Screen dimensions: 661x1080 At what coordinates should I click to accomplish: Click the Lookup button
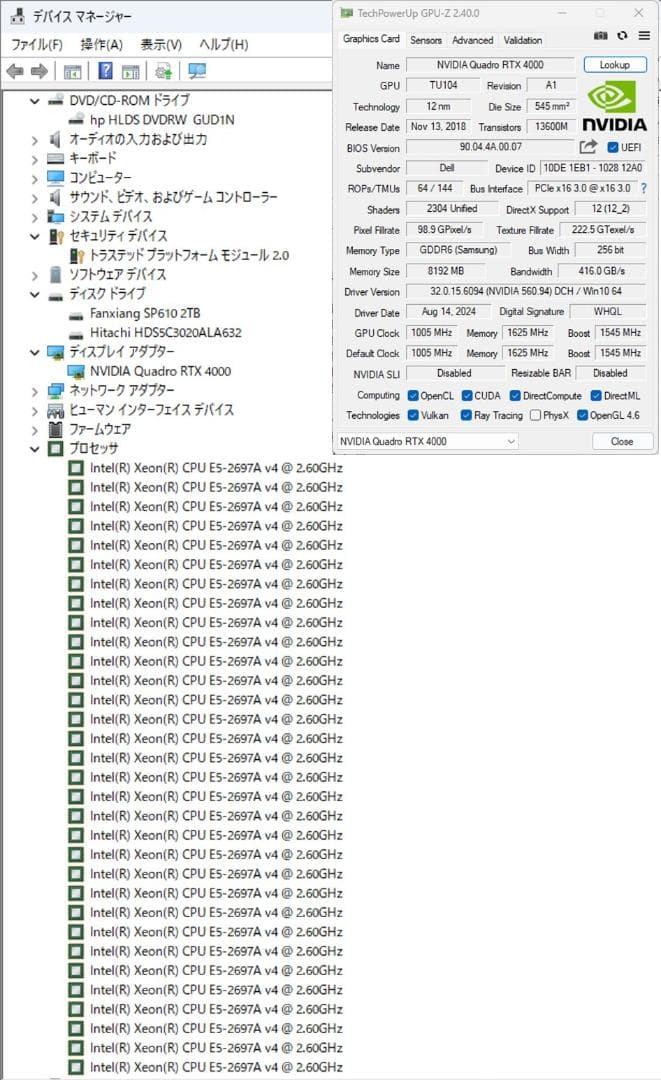pyautogui.click(x=615, y=65)
